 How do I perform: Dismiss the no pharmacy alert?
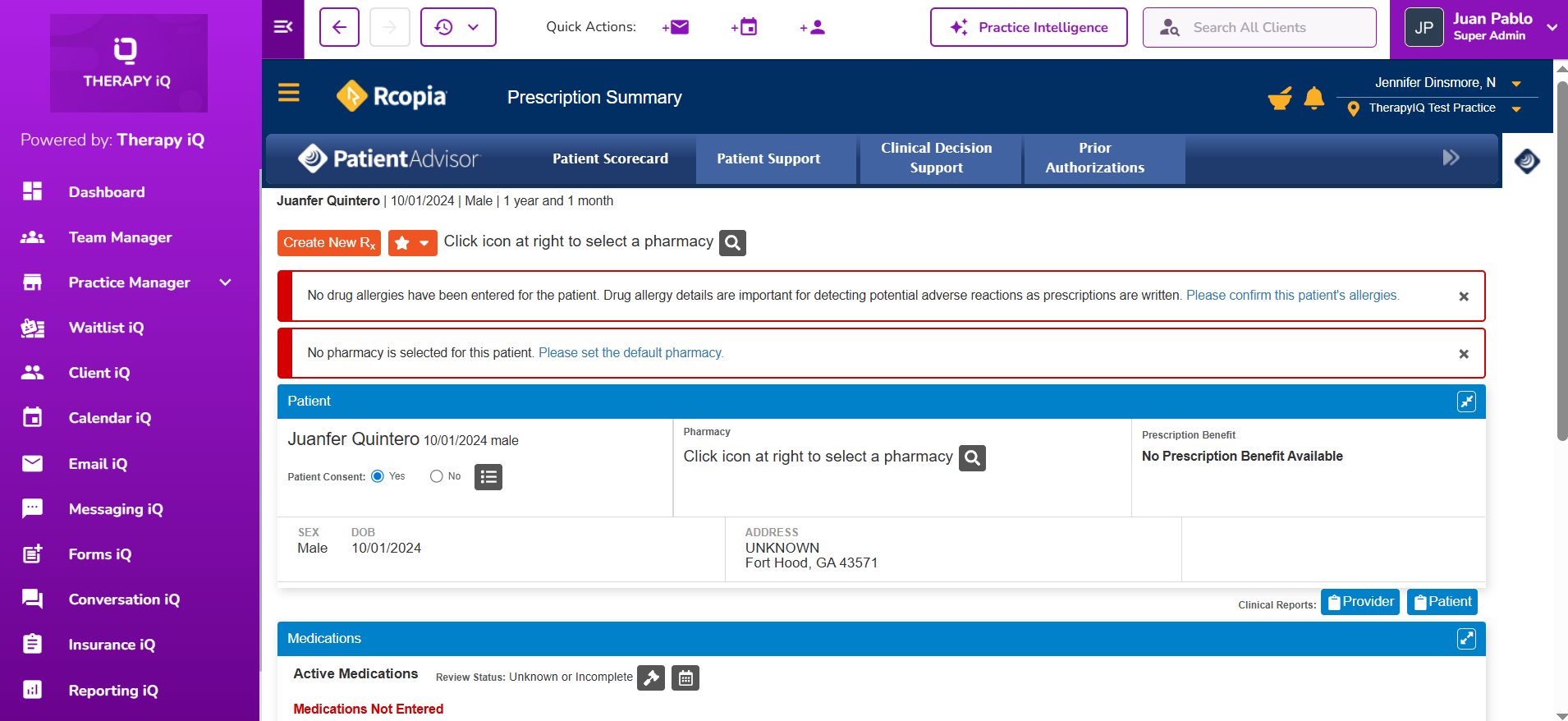click(1464, 354)
